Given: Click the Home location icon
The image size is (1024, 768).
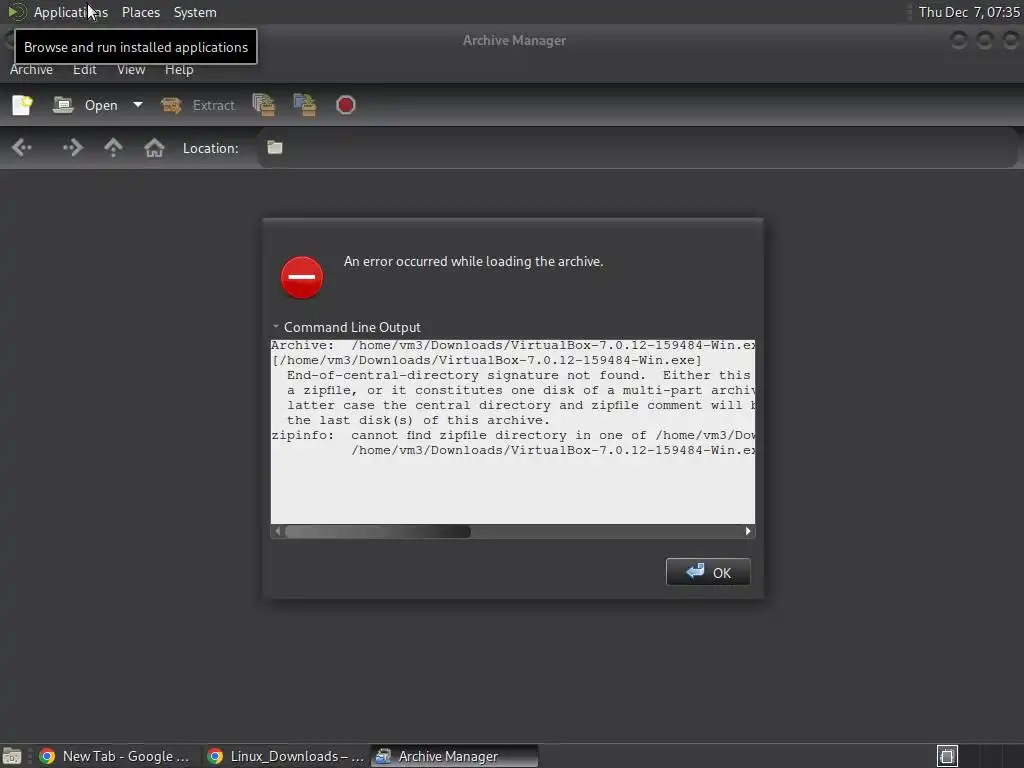Looking at the screenshot, I should point(154,148).
